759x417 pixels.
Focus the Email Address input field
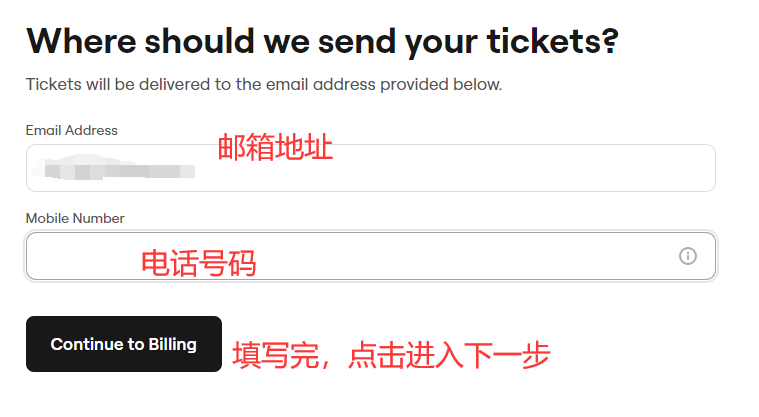click(450, 168)
